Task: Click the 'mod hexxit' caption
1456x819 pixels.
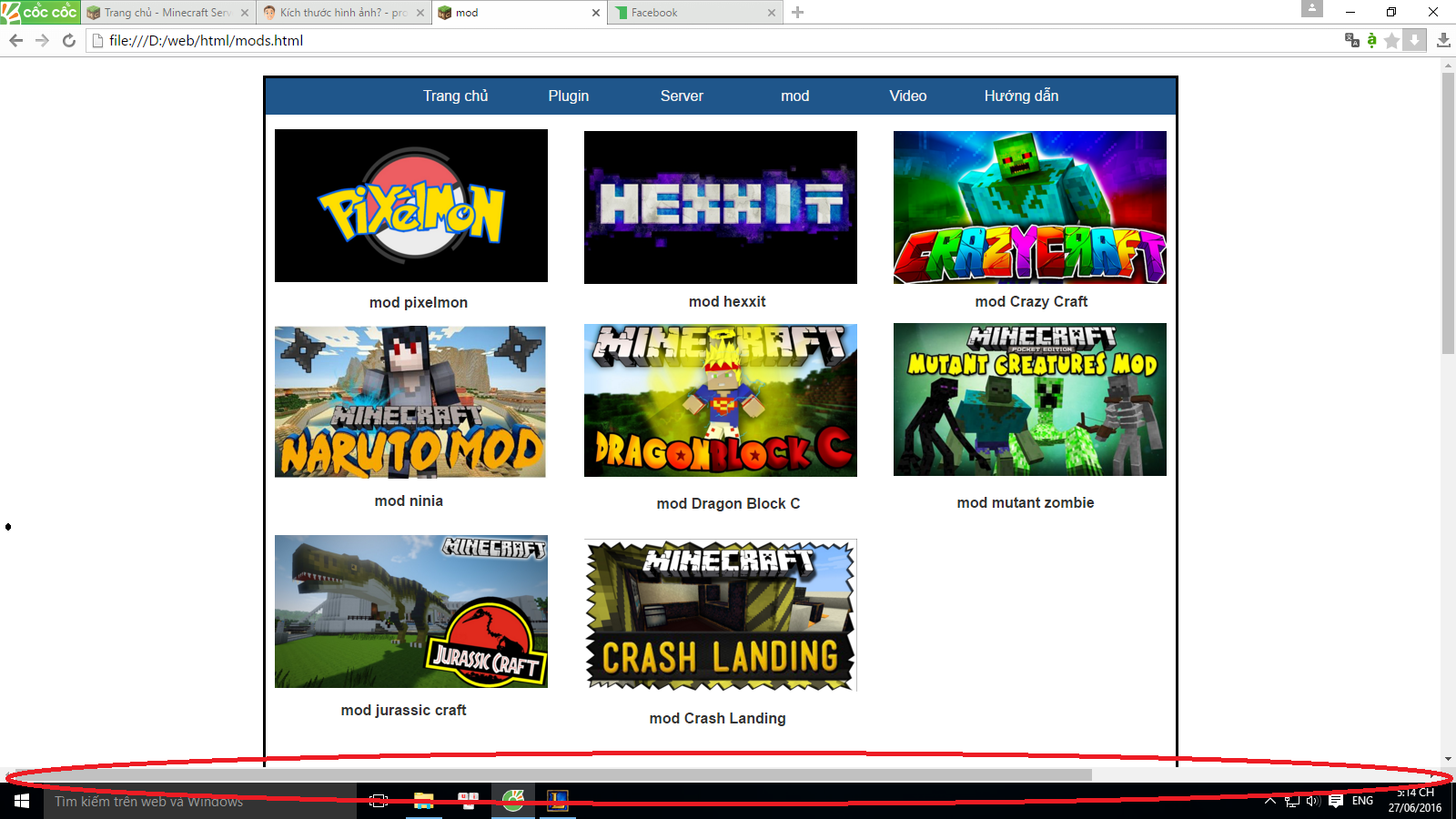Action: (727, 301)
